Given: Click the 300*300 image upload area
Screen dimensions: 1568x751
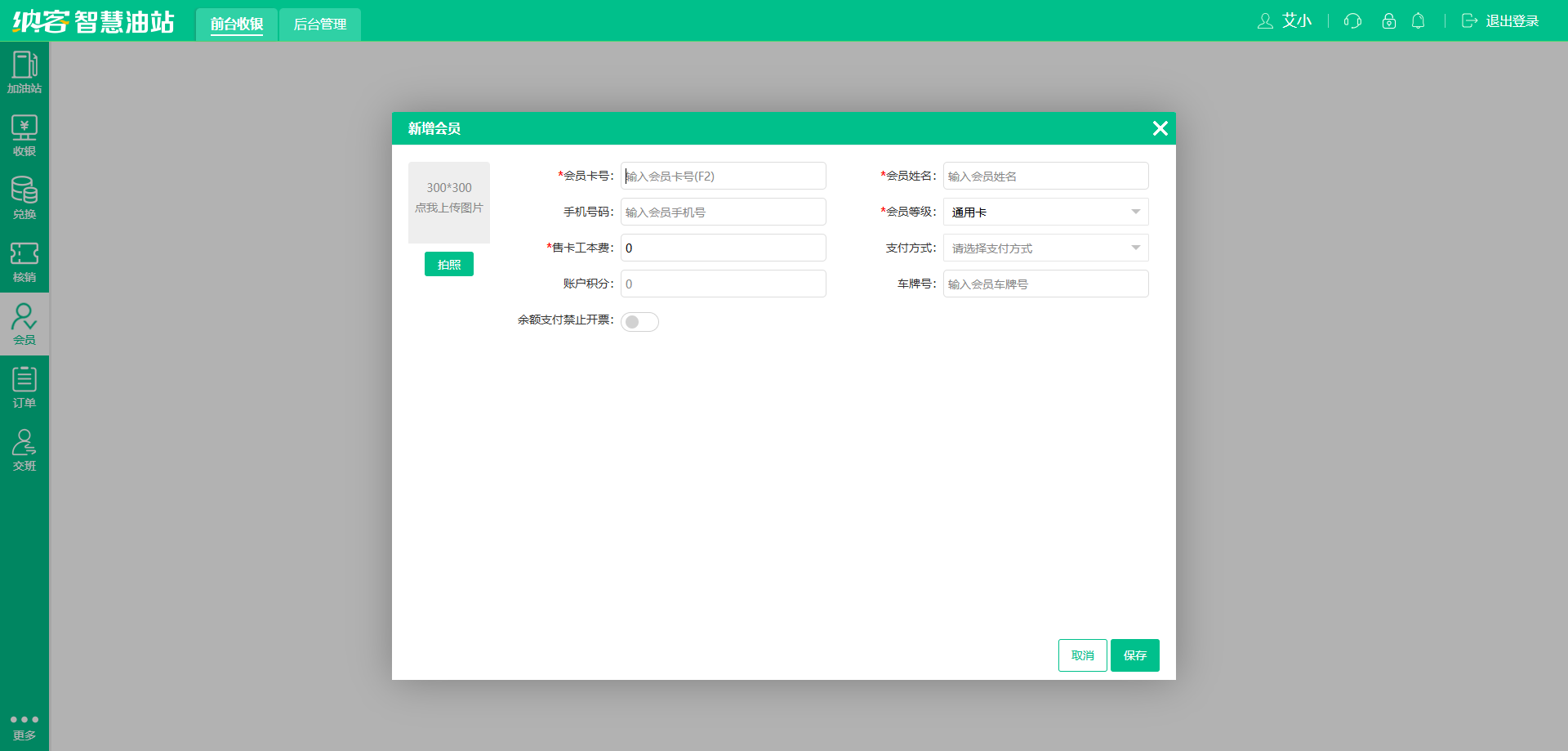Looking at the screenshot, I should point(449,203).
